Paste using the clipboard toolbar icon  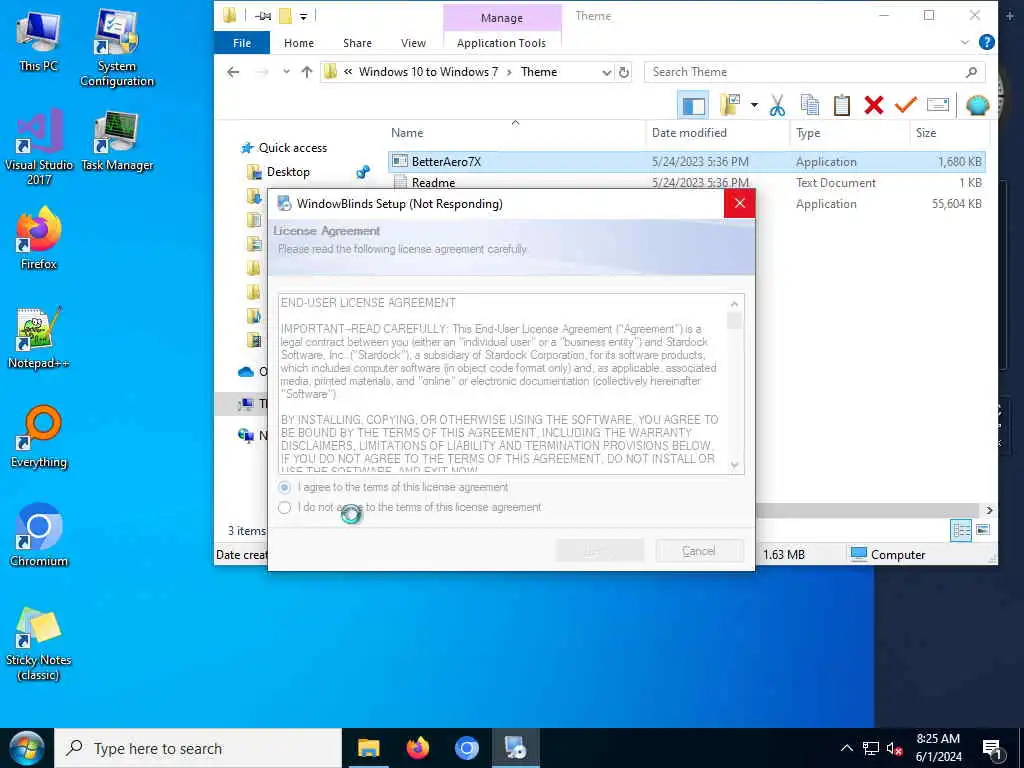click(842, 105)
